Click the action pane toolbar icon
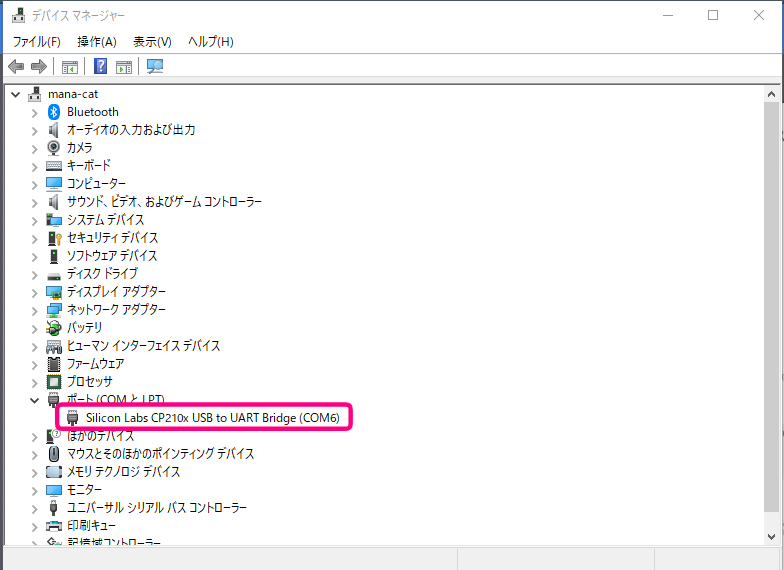 [124, 66]
